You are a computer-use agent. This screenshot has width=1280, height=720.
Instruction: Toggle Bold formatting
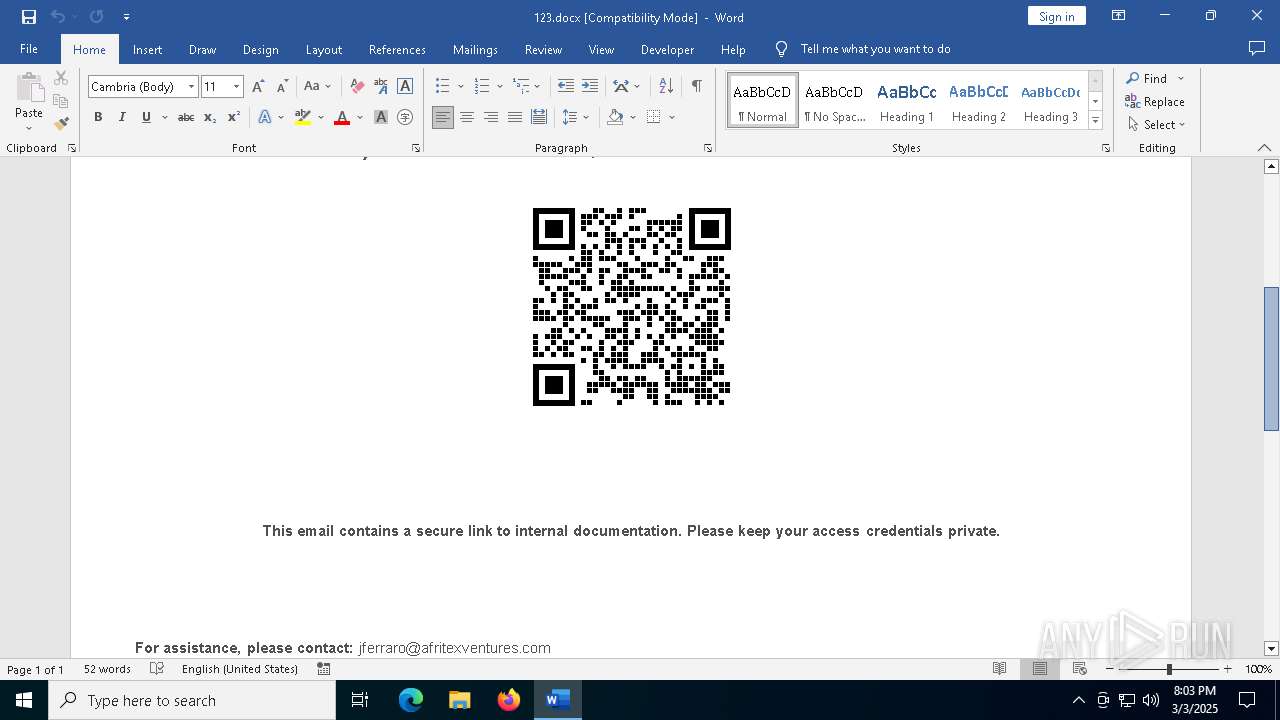pyautogui.click(x=98, y=117)
